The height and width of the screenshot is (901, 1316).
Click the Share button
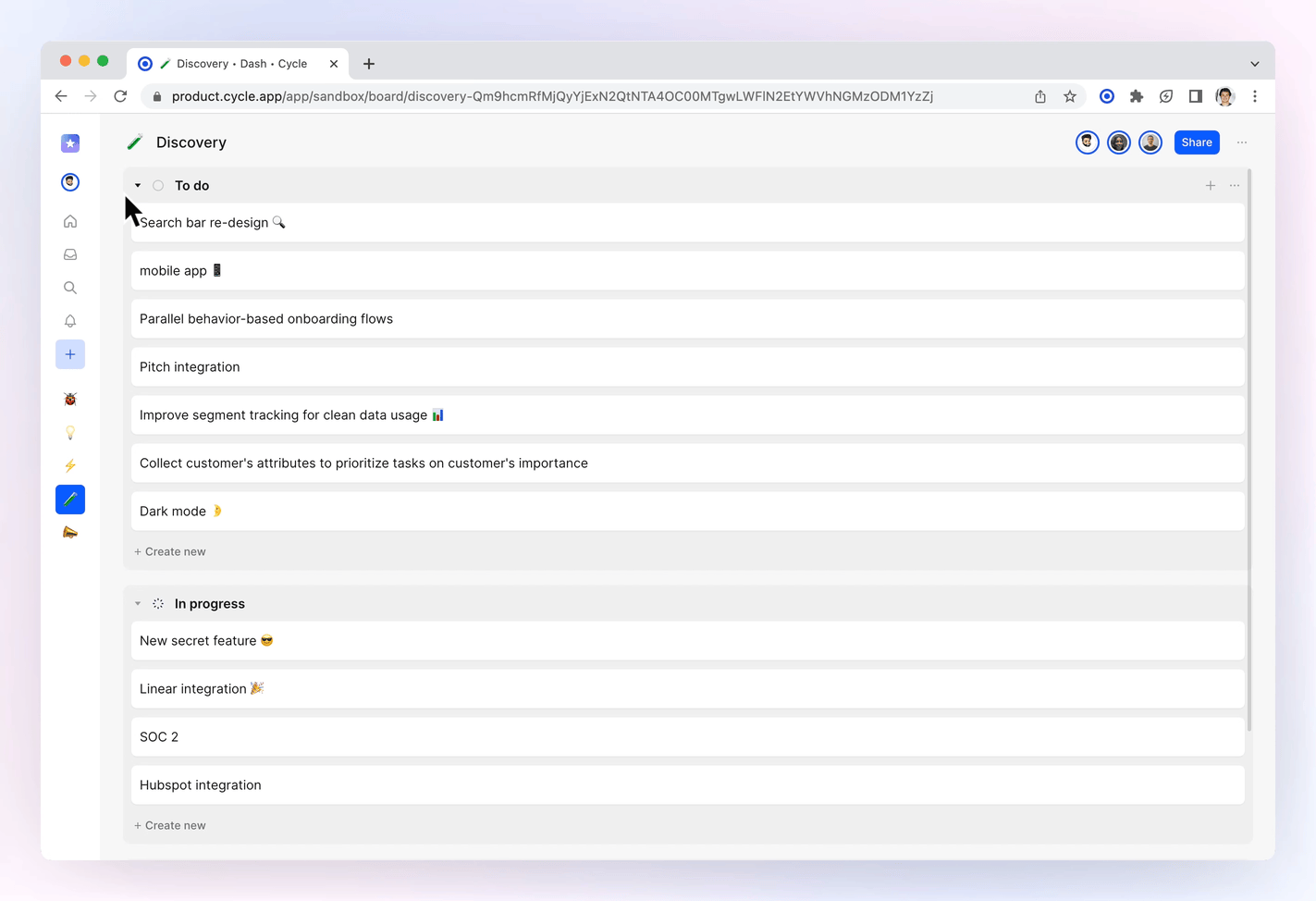(x=1196, y=142)
